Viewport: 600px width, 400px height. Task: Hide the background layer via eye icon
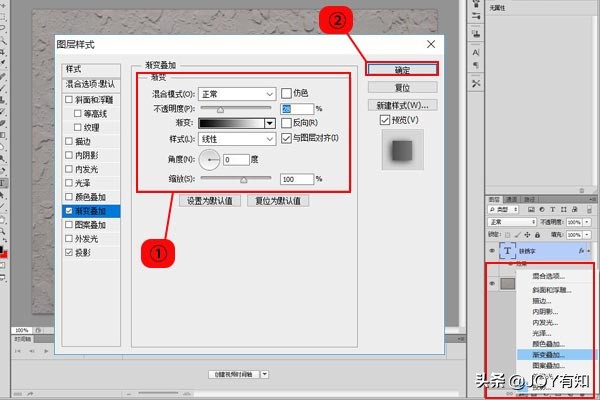point(492,284)
